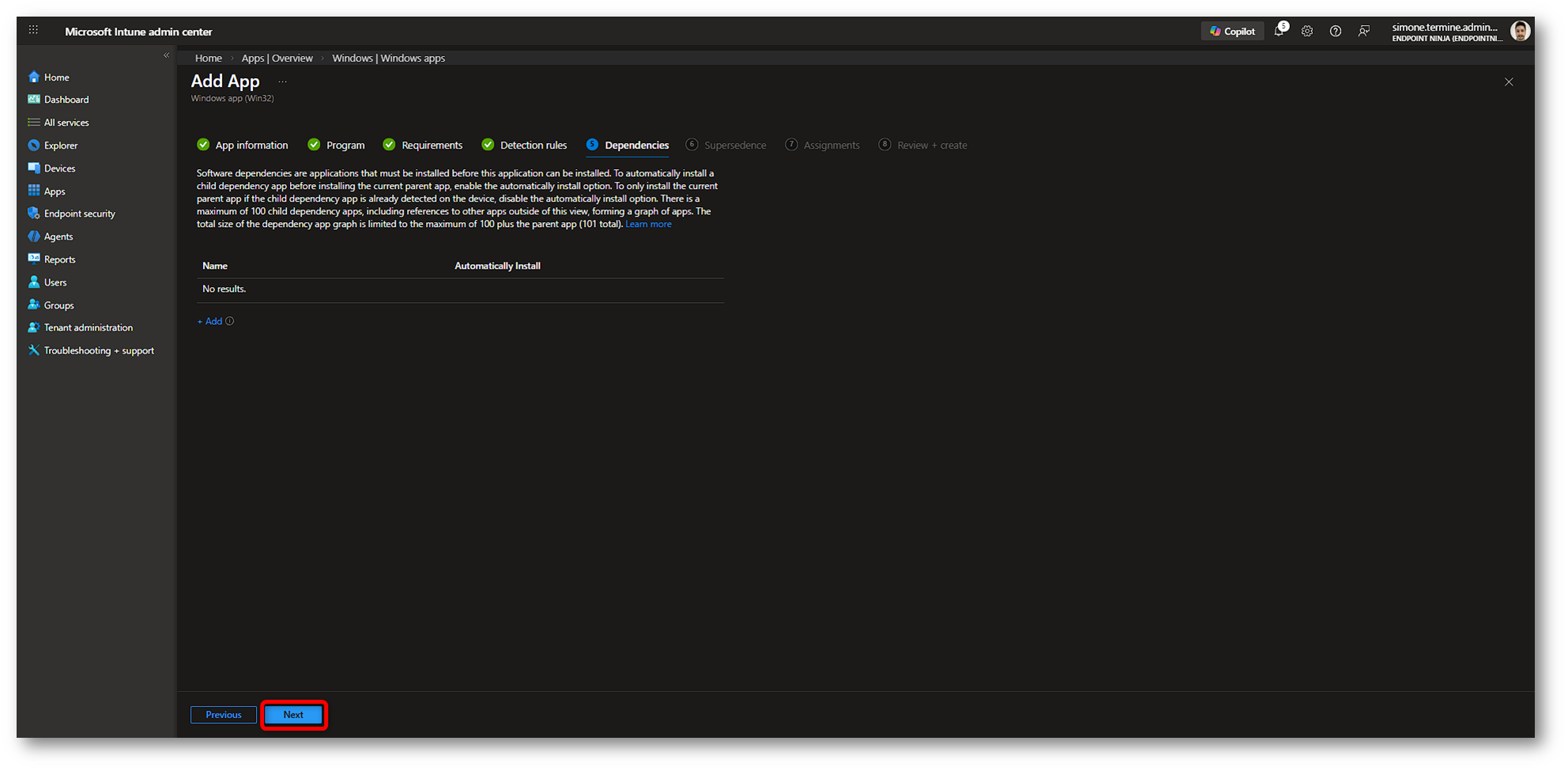Open the app launcher waffle menu
The height and width of the screenshot is (771, 1568).
click(x=33, y=30)
